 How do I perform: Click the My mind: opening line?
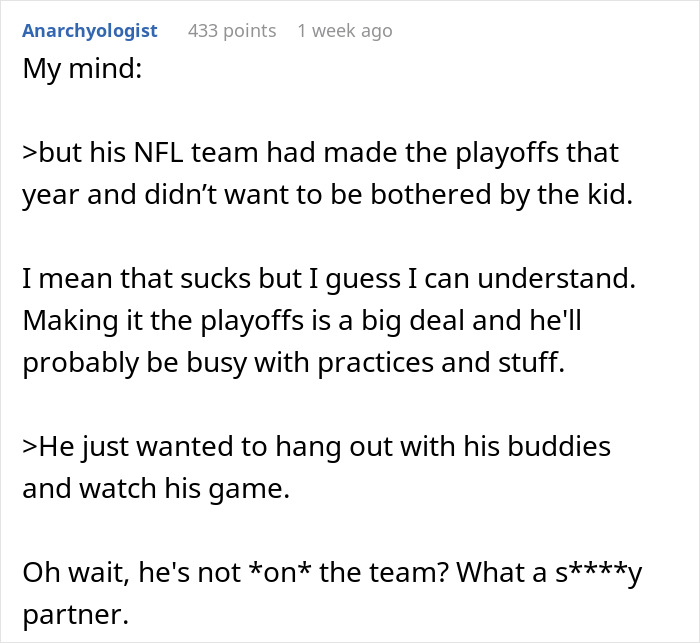83,69
